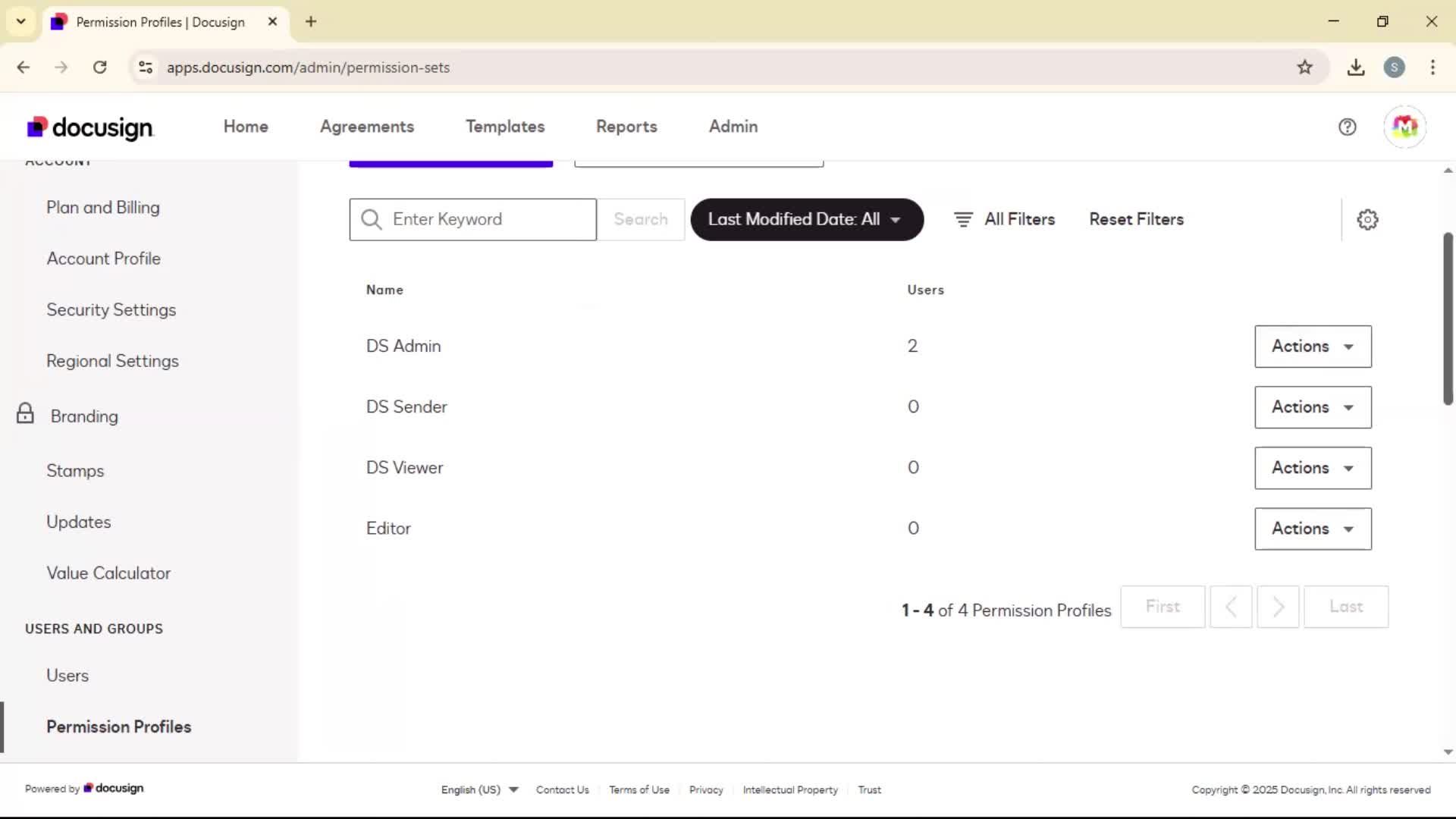1456x819 pixels.
Task: View site information icon in address bar
Action: click(x=146, y=67)
